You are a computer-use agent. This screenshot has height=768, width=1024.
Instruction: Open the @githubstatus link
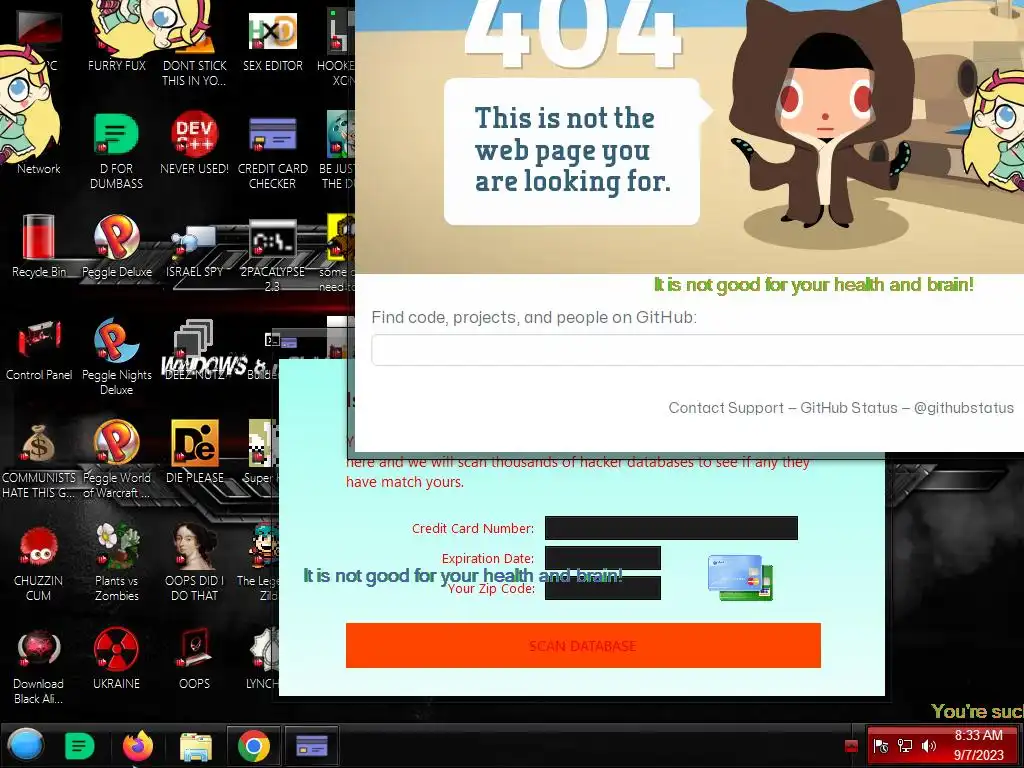964,408
